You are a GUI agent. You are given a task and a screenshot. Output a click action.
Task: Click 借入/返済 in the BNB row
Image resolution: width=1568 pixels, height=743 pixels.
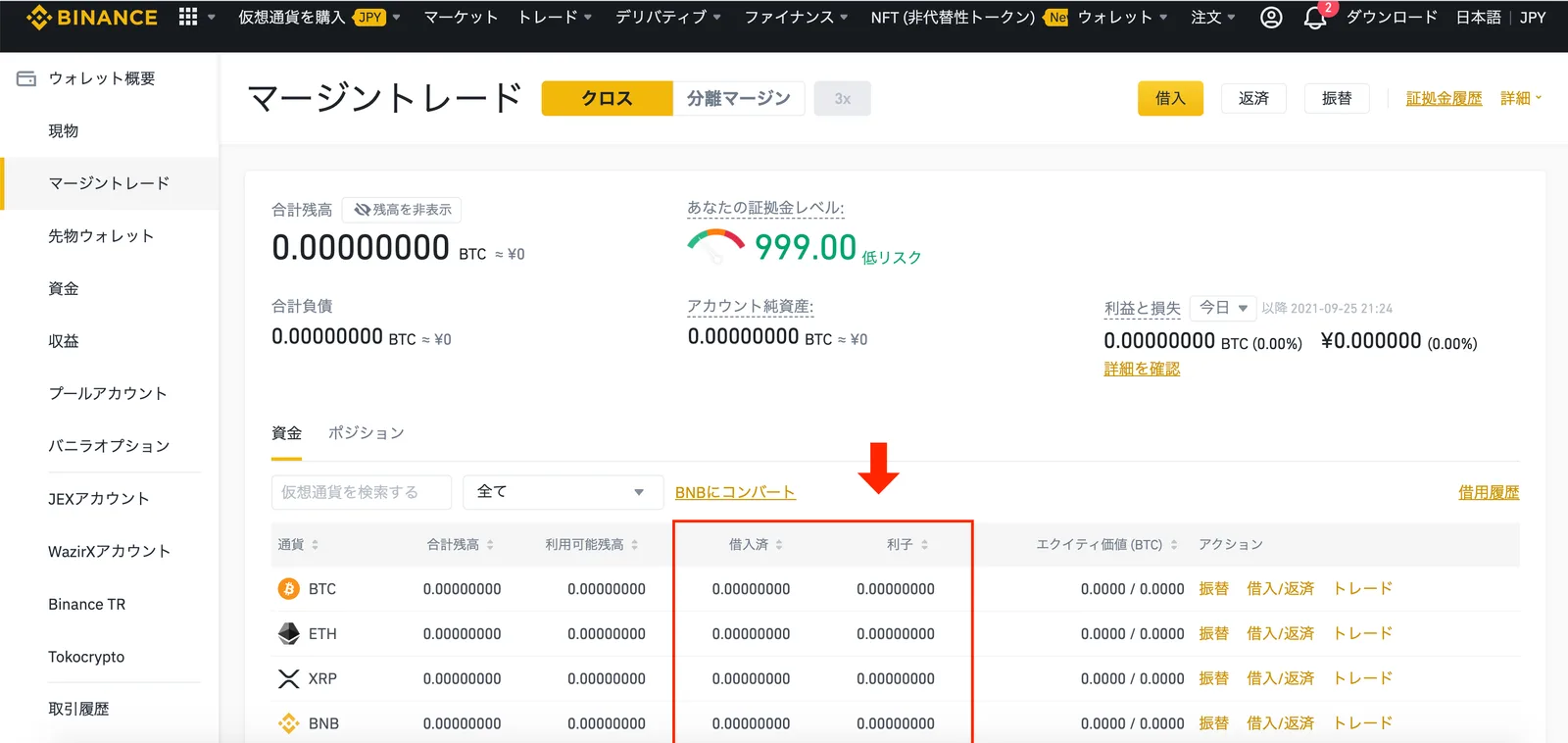[1280, 723]
